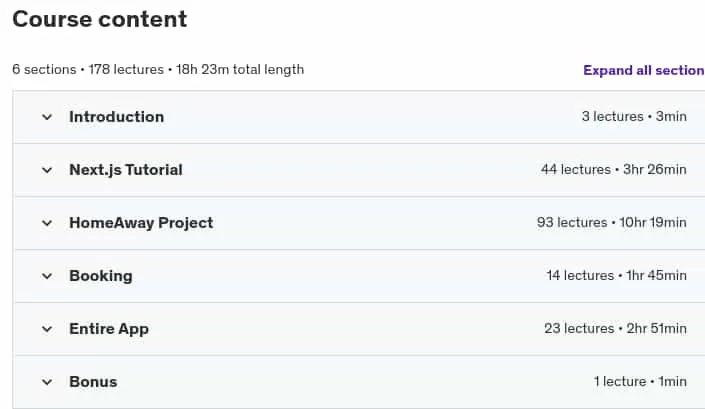Open the HomeAway Project section title
The height and width of the screenshot is (409, 705).
(141, 223)
